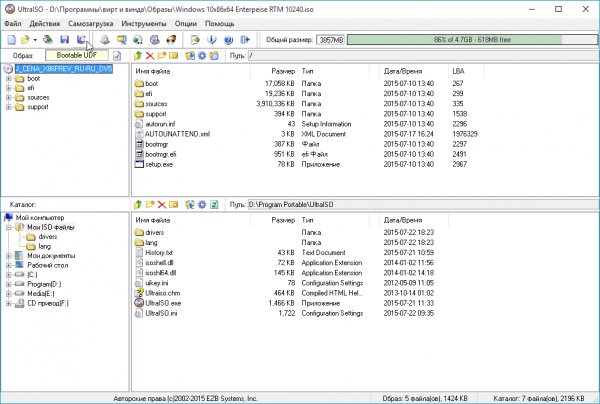Click rename icon in catalog toolbar
600x404 pixels.
174,205
